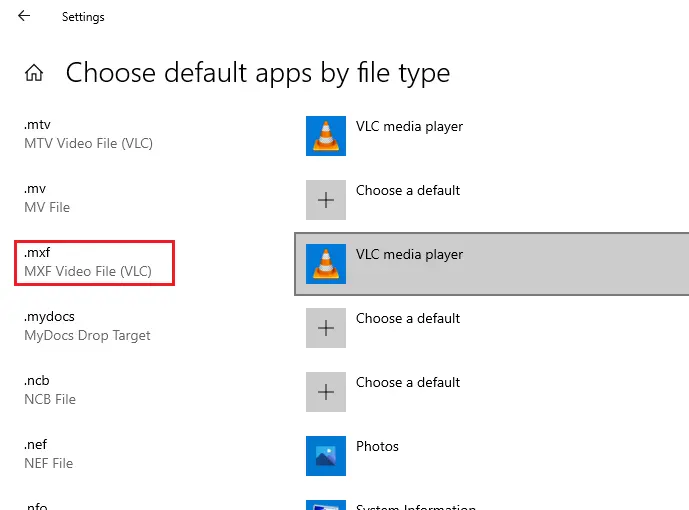
Task: Click the plus icon beside .mv
Action: pos(325,200)
